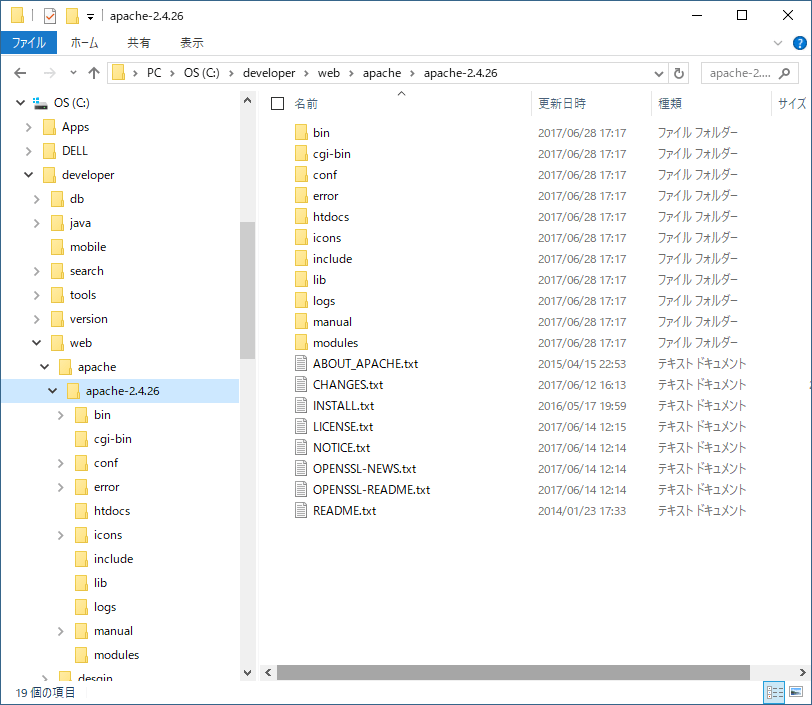This screenshot has height=705, width=812.
Task: Click the search box for apache-2.4.26
Action: [740, 73]
